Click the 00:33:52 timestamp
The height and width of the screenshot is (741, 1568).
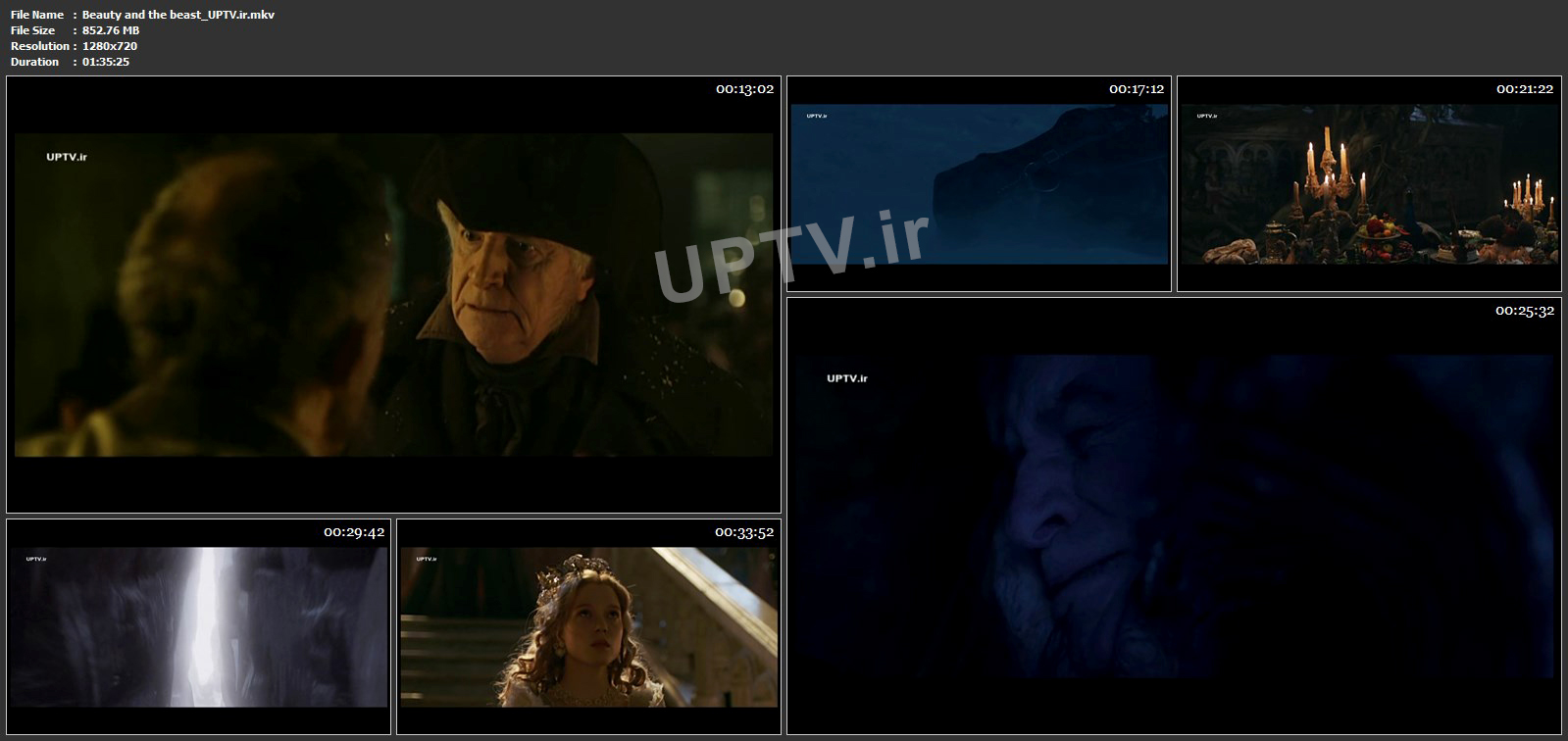(x=744, y=532)
